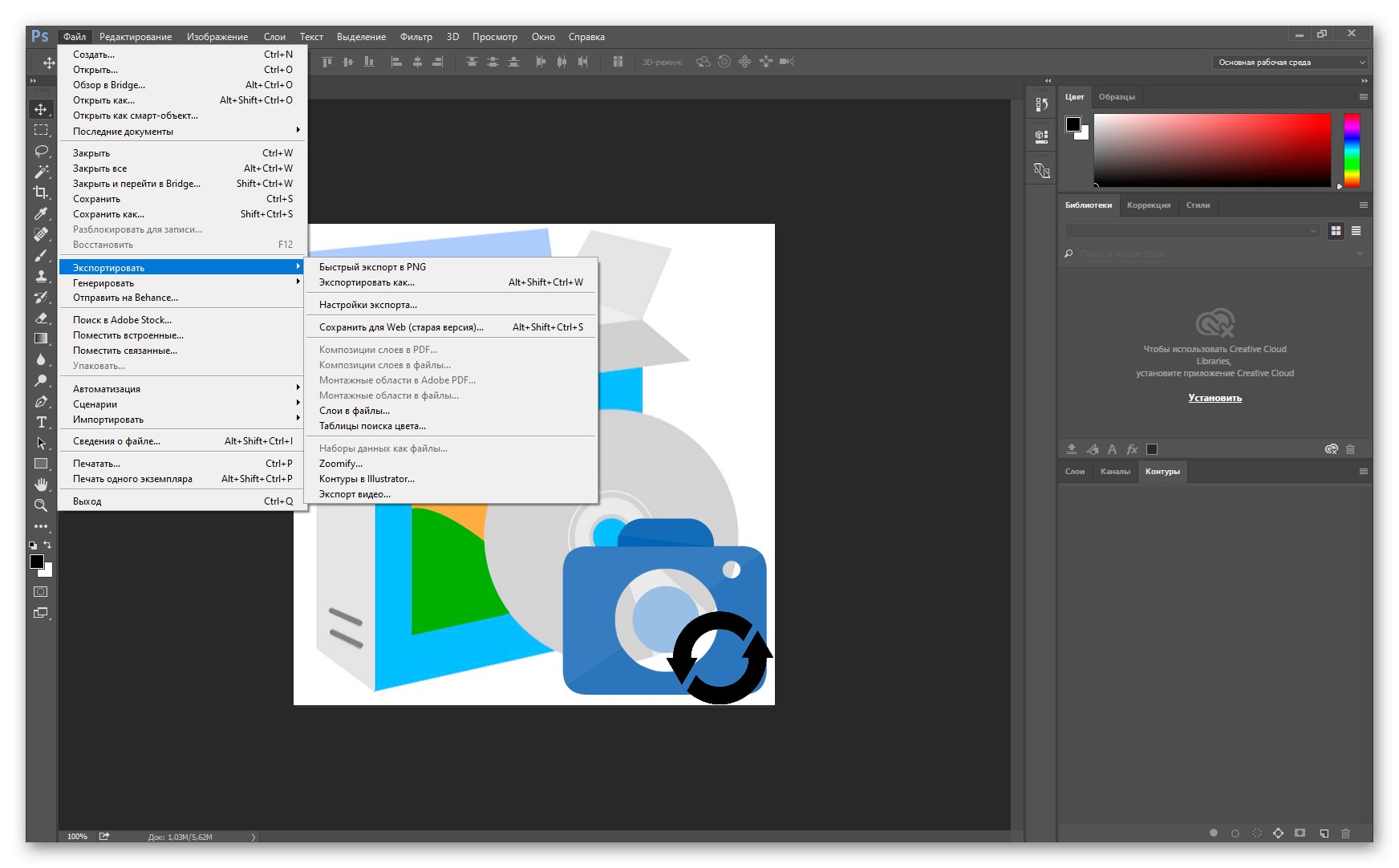
Task: Choose 'Сохранить для Web (старая версия)...'
Action: pos(451,327)
